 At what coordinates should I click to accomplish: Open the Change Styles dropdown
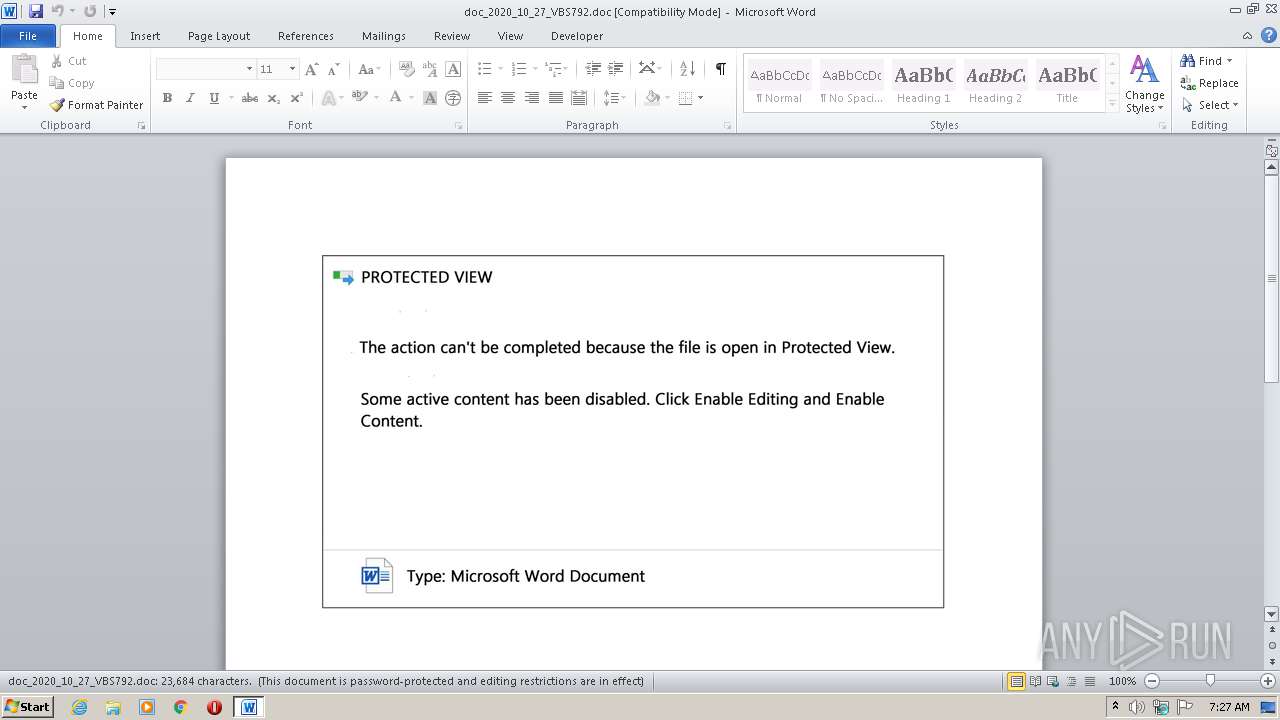[1144, 84]
